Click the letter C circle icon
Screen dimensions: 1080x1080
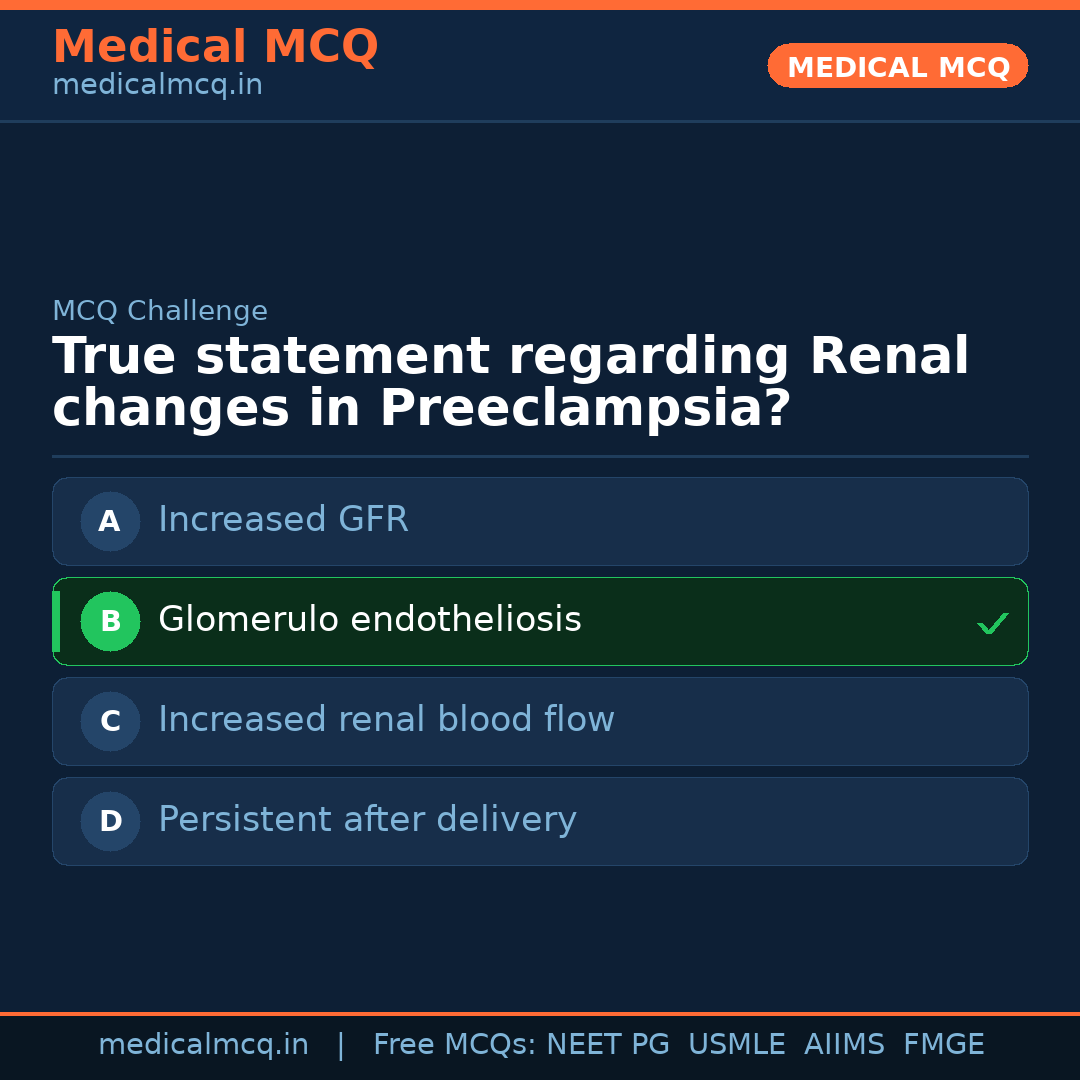pyautogui.click(x=110, y=721)
